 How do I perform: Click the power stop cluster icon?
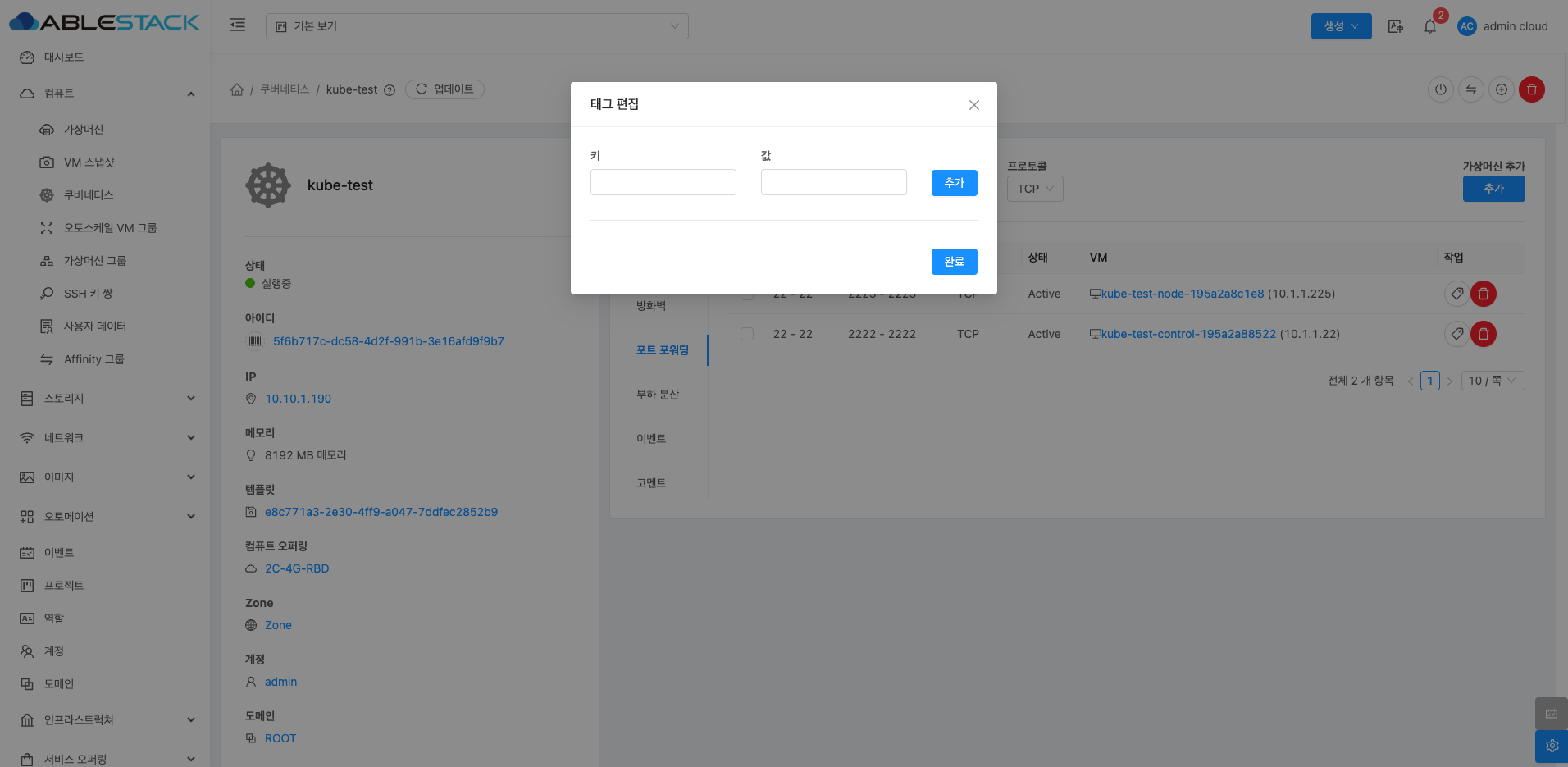[1441, 89]
